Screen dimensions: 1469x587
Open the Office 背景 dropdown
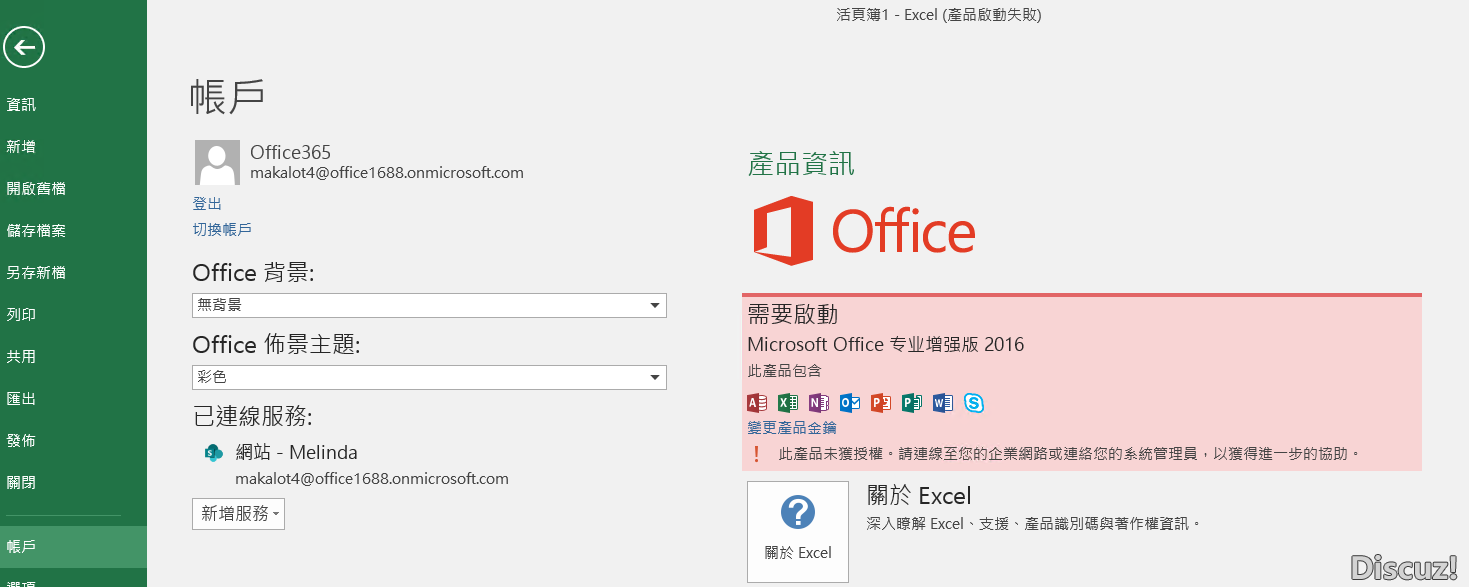tap(429, 305)
